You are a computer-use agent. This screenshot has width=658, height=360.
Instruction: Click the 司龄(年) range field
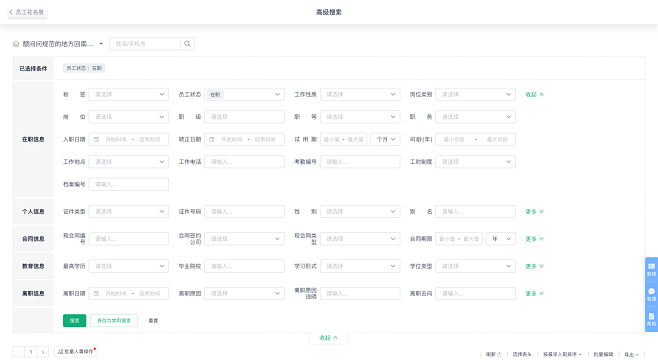475,139
